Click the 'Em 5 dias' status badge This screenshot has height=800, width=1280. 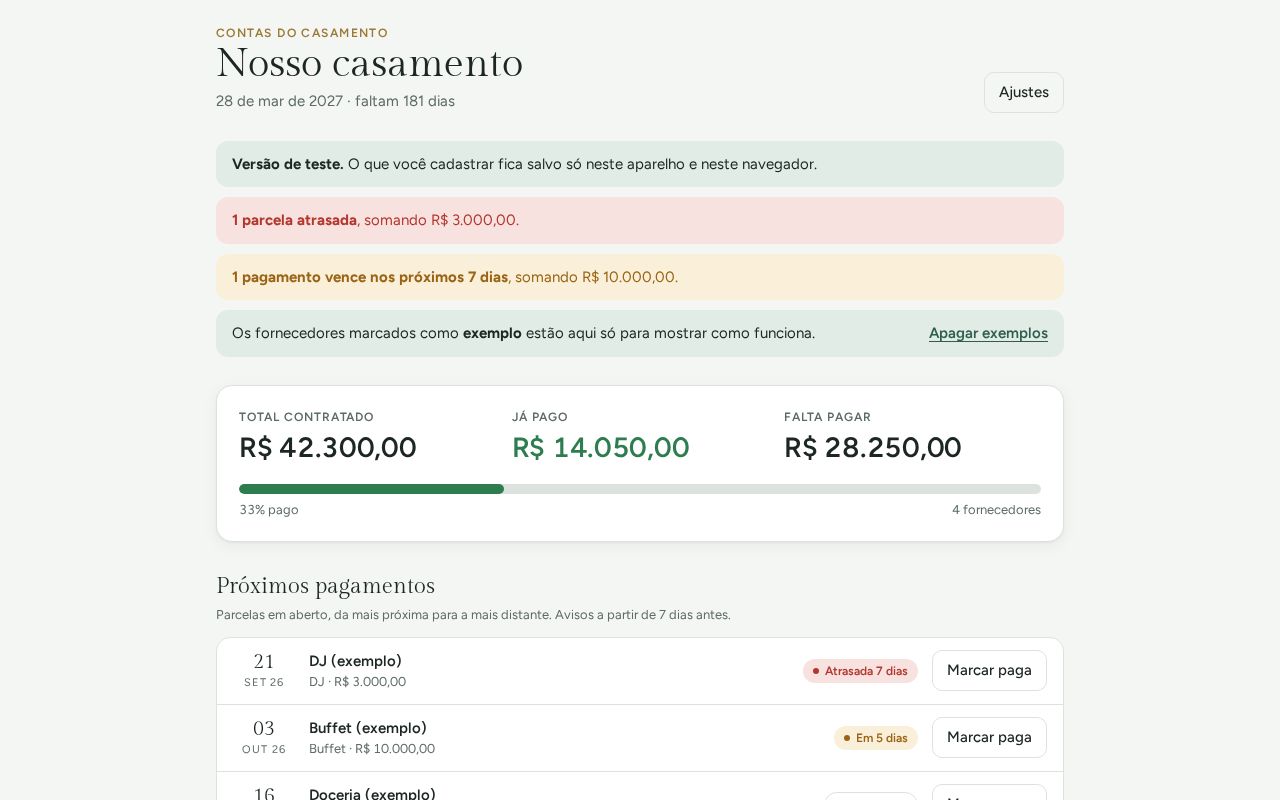(876, 738)
